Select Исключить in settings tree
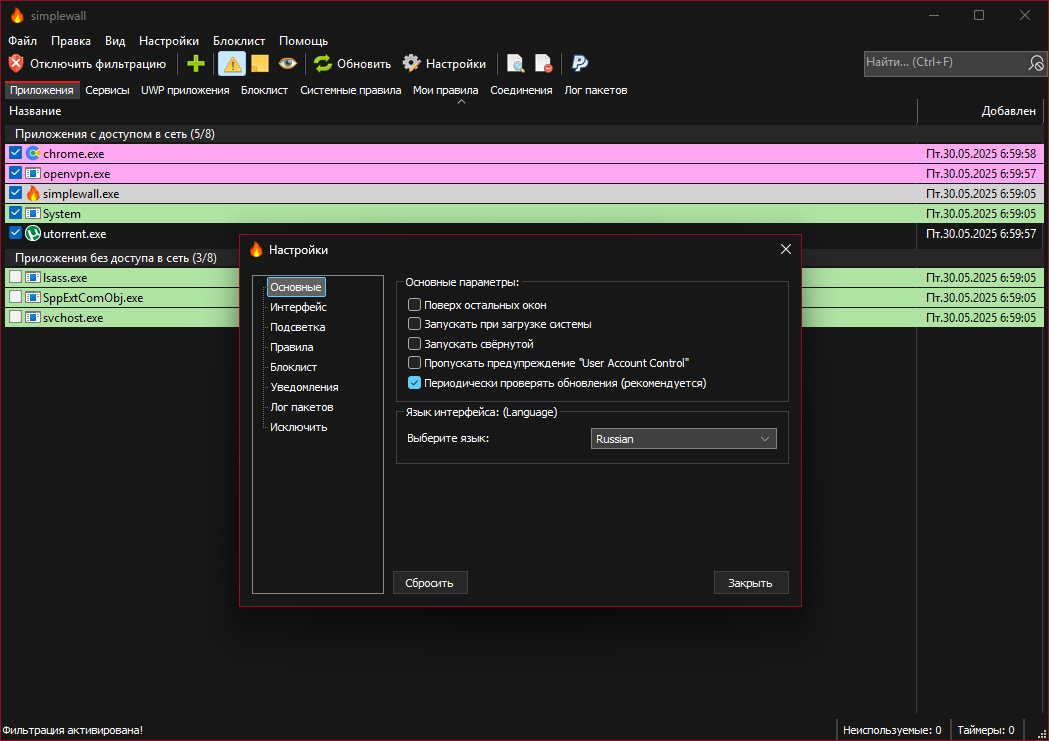Viewport: 1049px width, 741px height. tap(298, 427)
